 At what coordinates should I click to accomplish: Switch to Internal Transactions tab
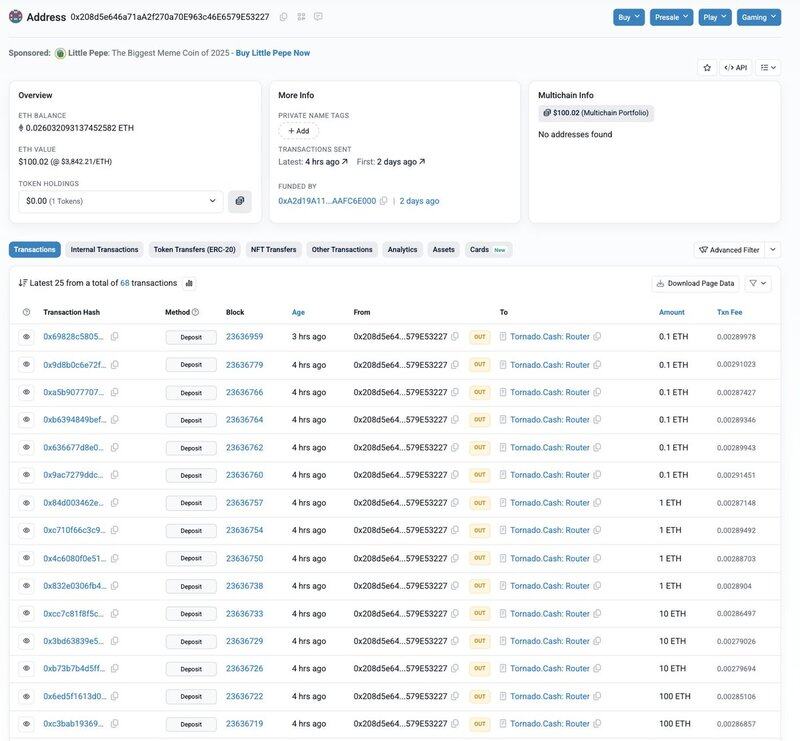coord(104,249)
